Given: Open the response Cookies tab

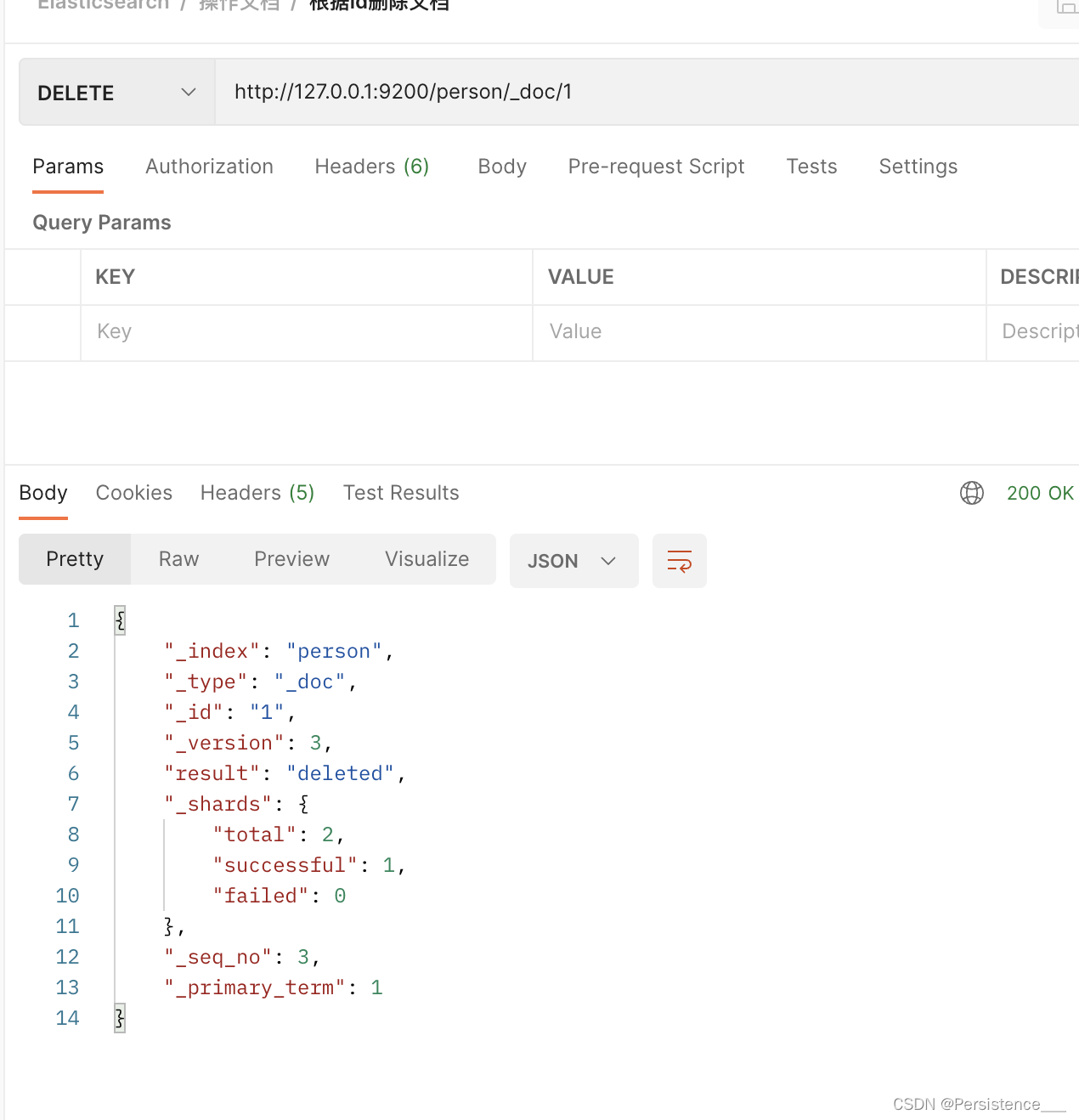Looking at the screenshot, I should pos(134,493).
